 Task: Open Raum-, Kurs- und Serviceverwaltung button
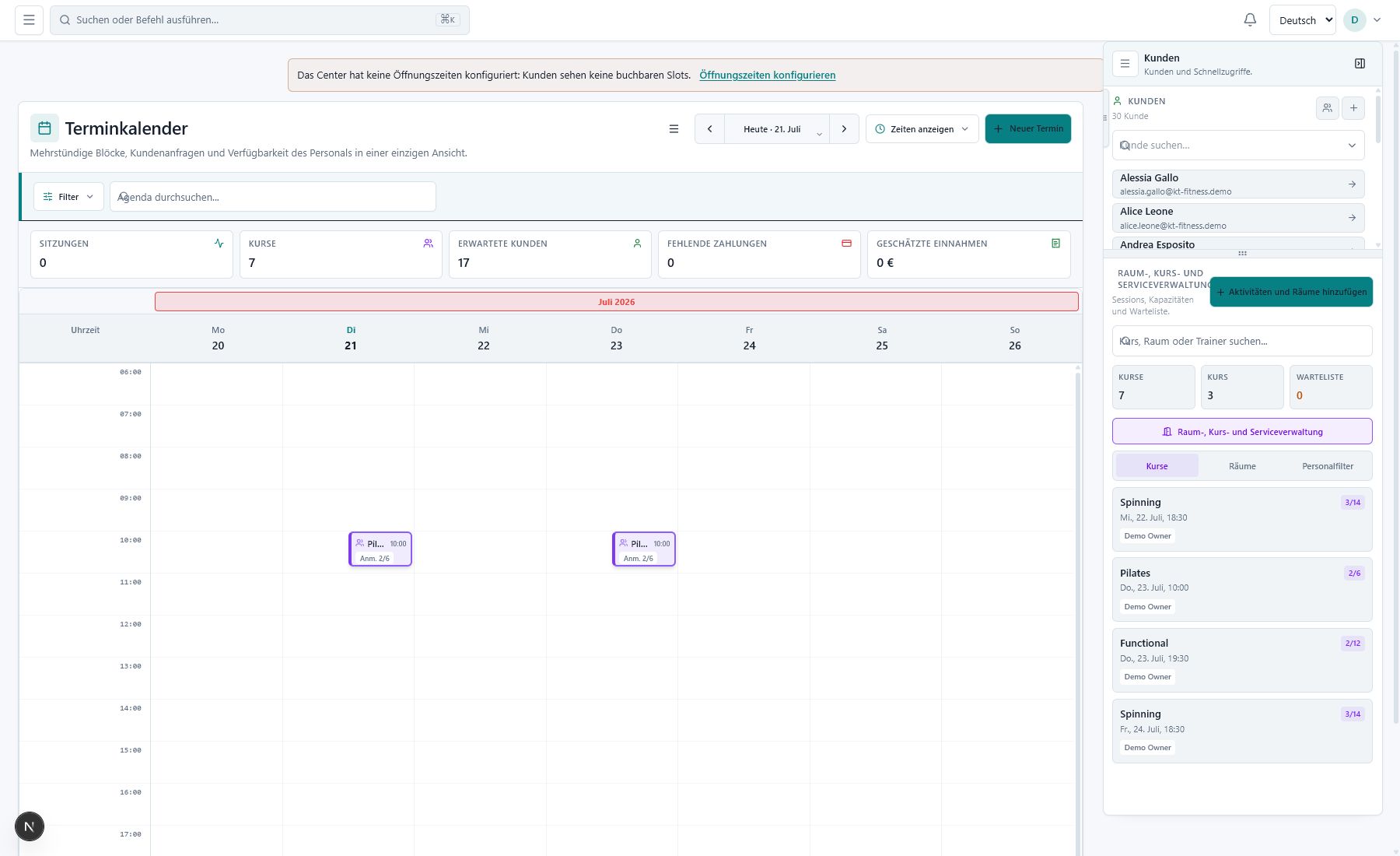coord(1242,432)
